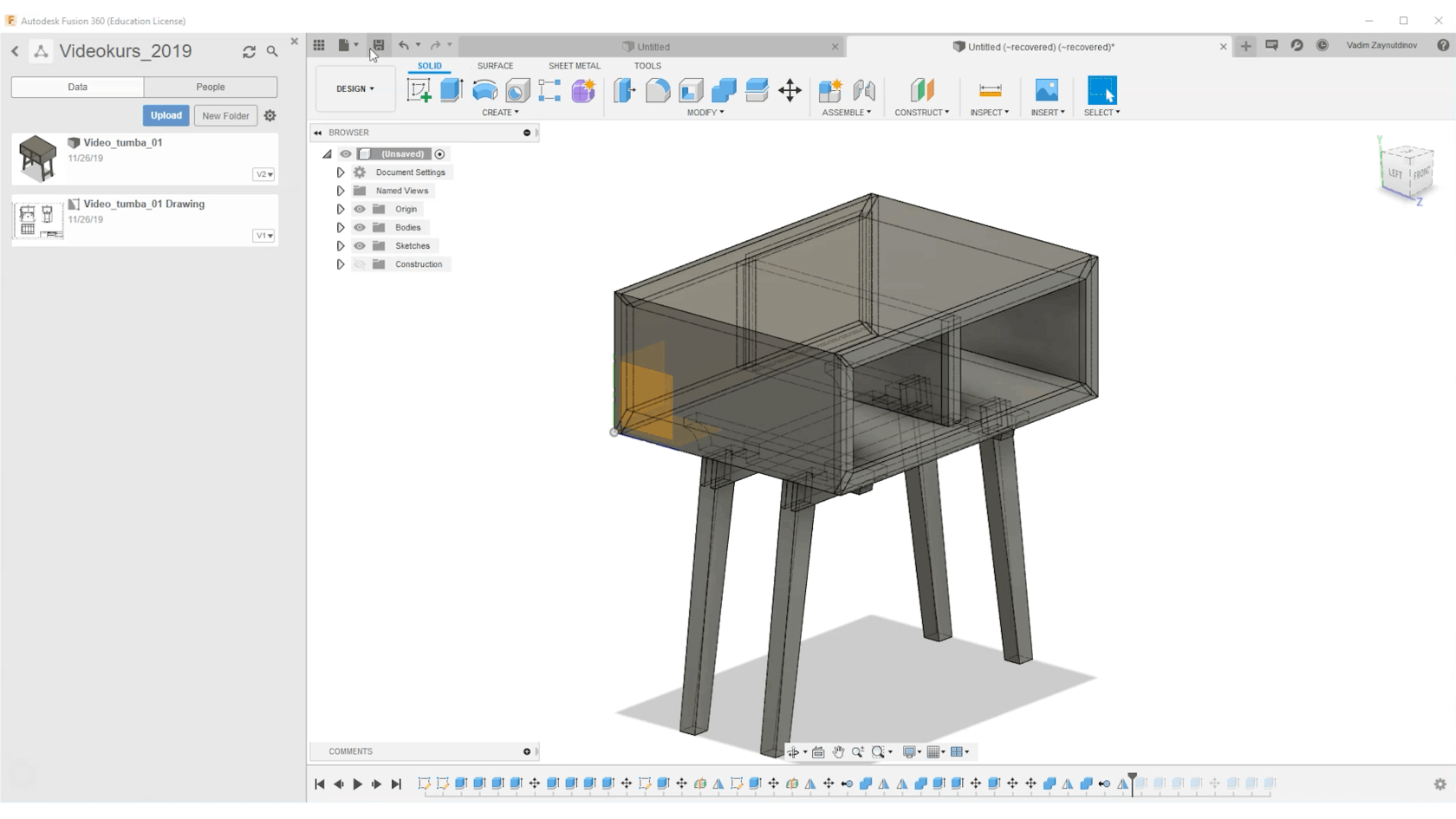Screen dimensions: 1456x819
Task: Choose the Offset Plane construct tool
Action: coord(922,90)
